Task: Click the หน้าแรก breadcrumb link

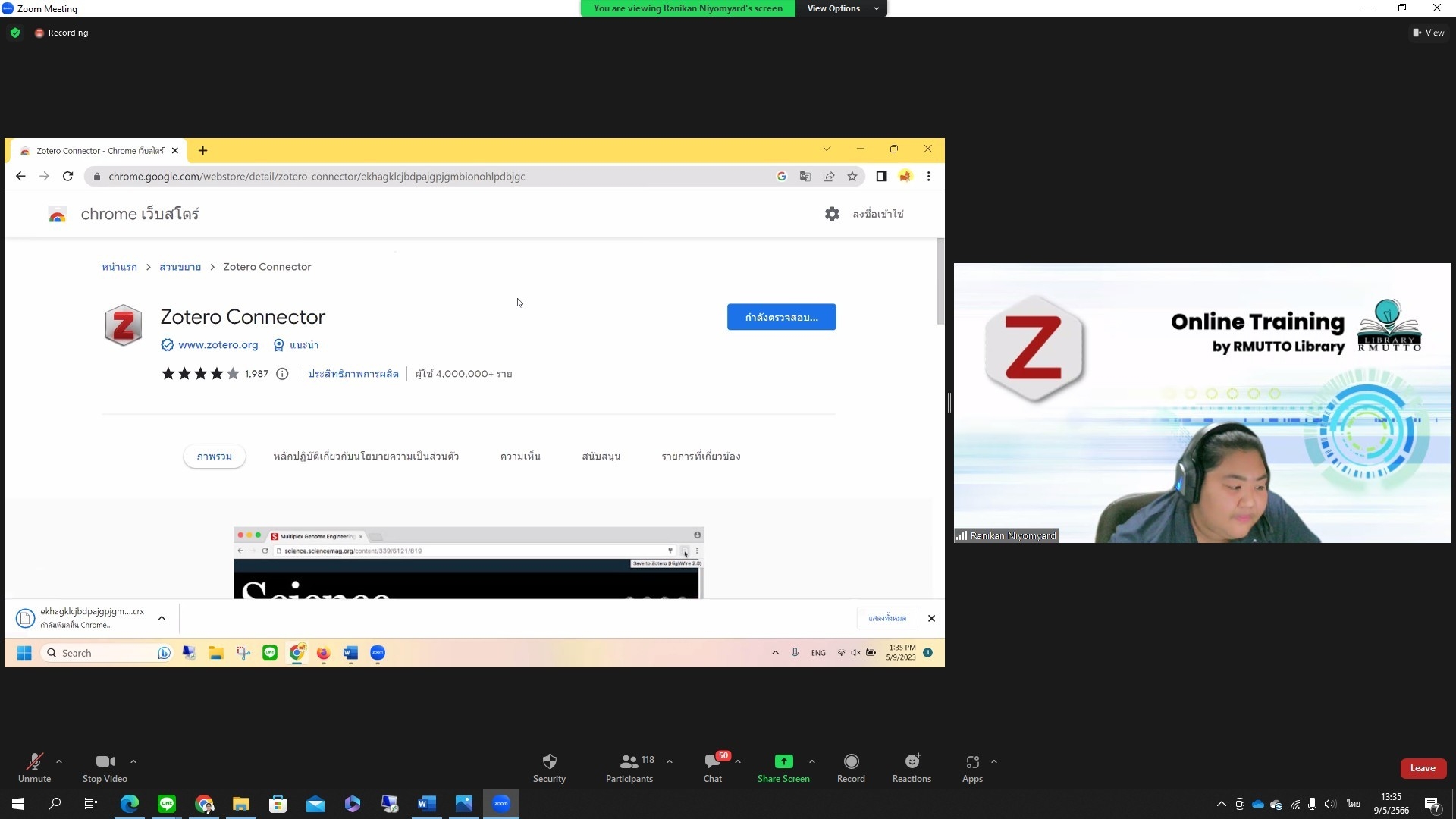Action: pos(119,267)
